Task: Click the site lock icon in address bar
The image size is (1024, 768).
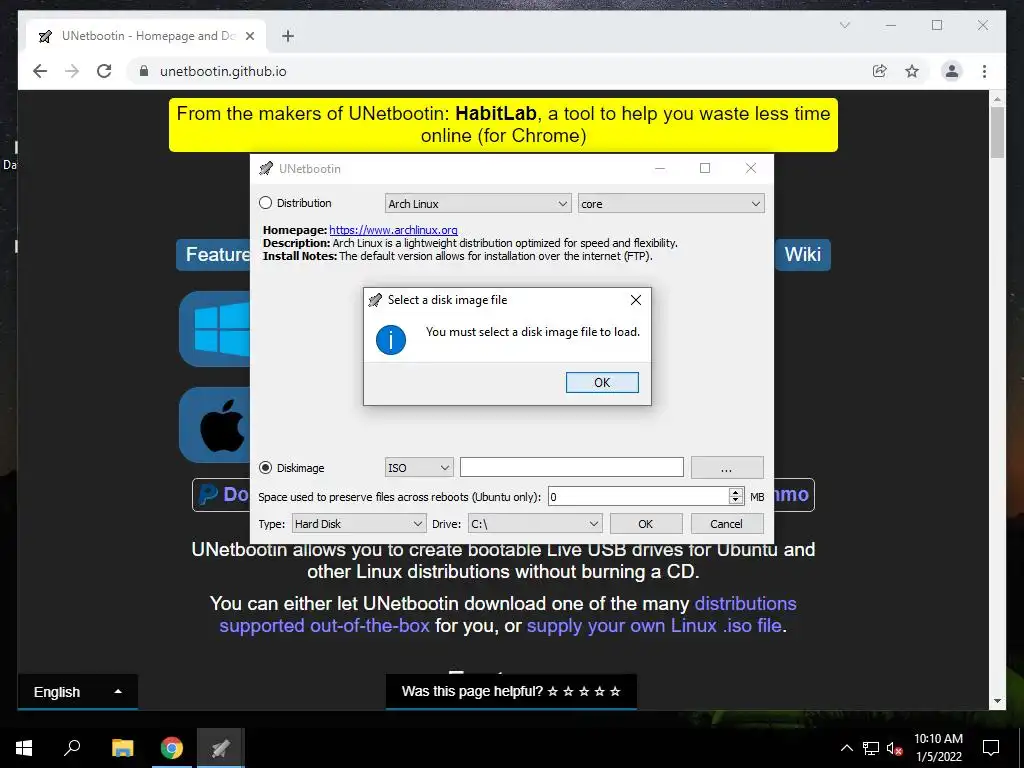Action: 144,71
